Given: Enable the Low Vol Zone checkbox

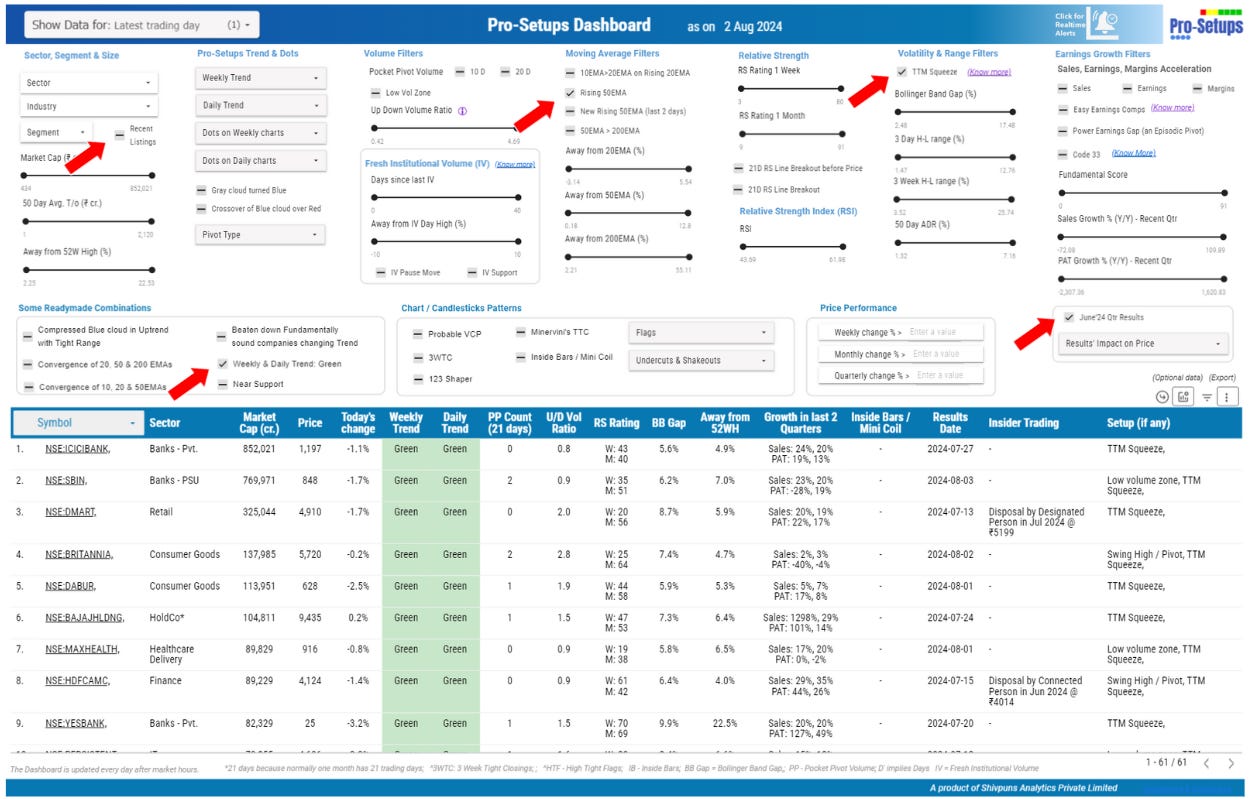Looking at the screenshot, I should pos(376,92).
